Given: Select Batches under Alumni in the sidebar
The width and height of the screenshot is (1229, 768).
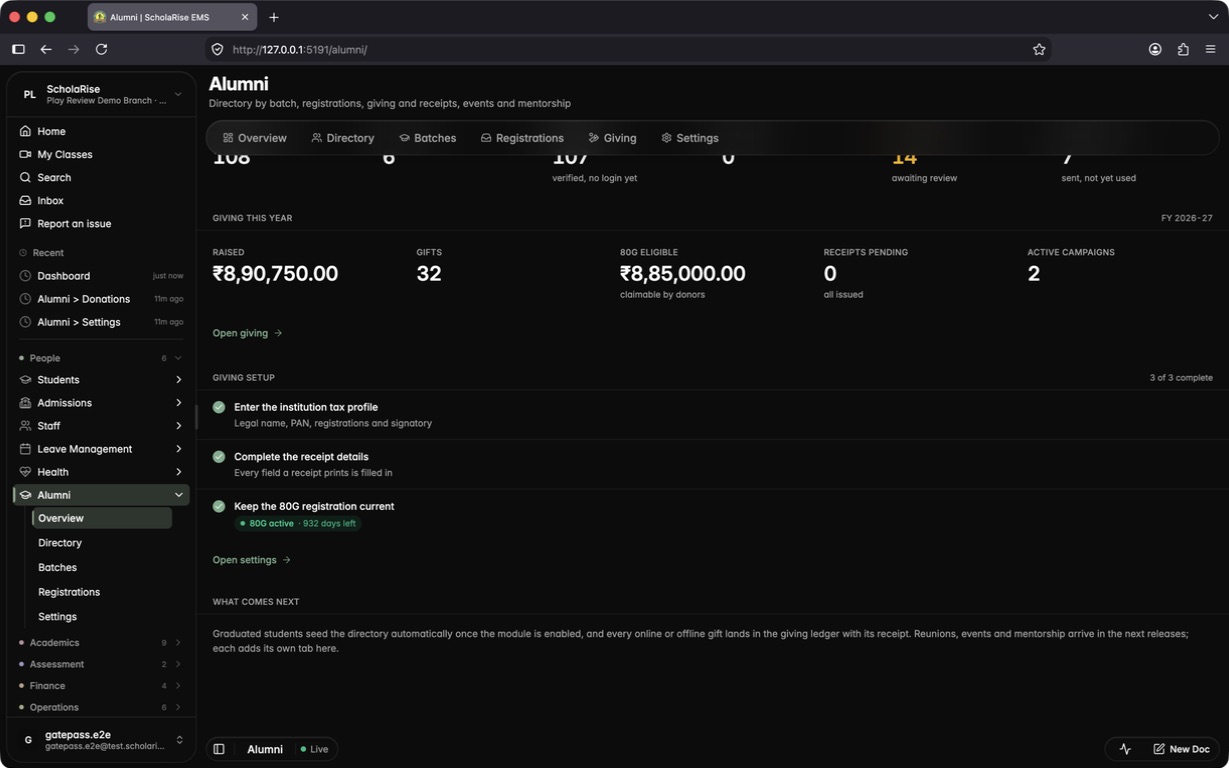Looking at the screenshot, I should click(x=57, y=567).
